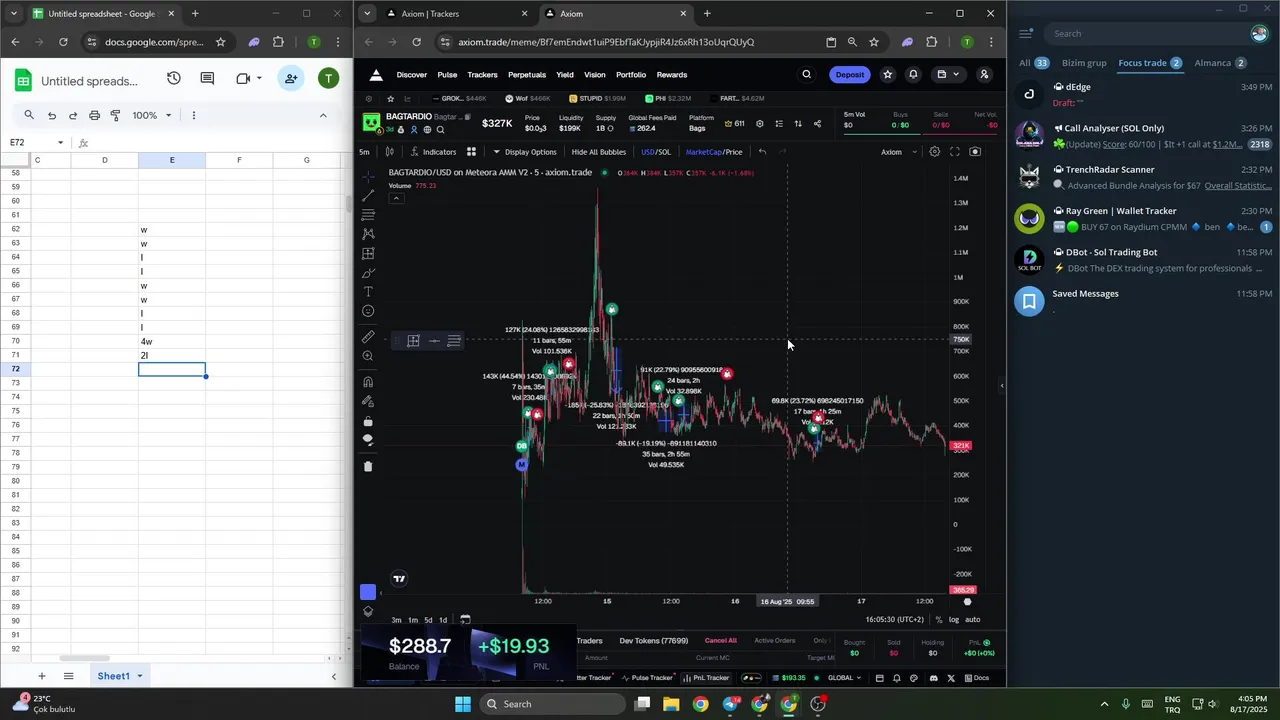
Task: Select the 3m date range
Action: click(x=396, y=620)
